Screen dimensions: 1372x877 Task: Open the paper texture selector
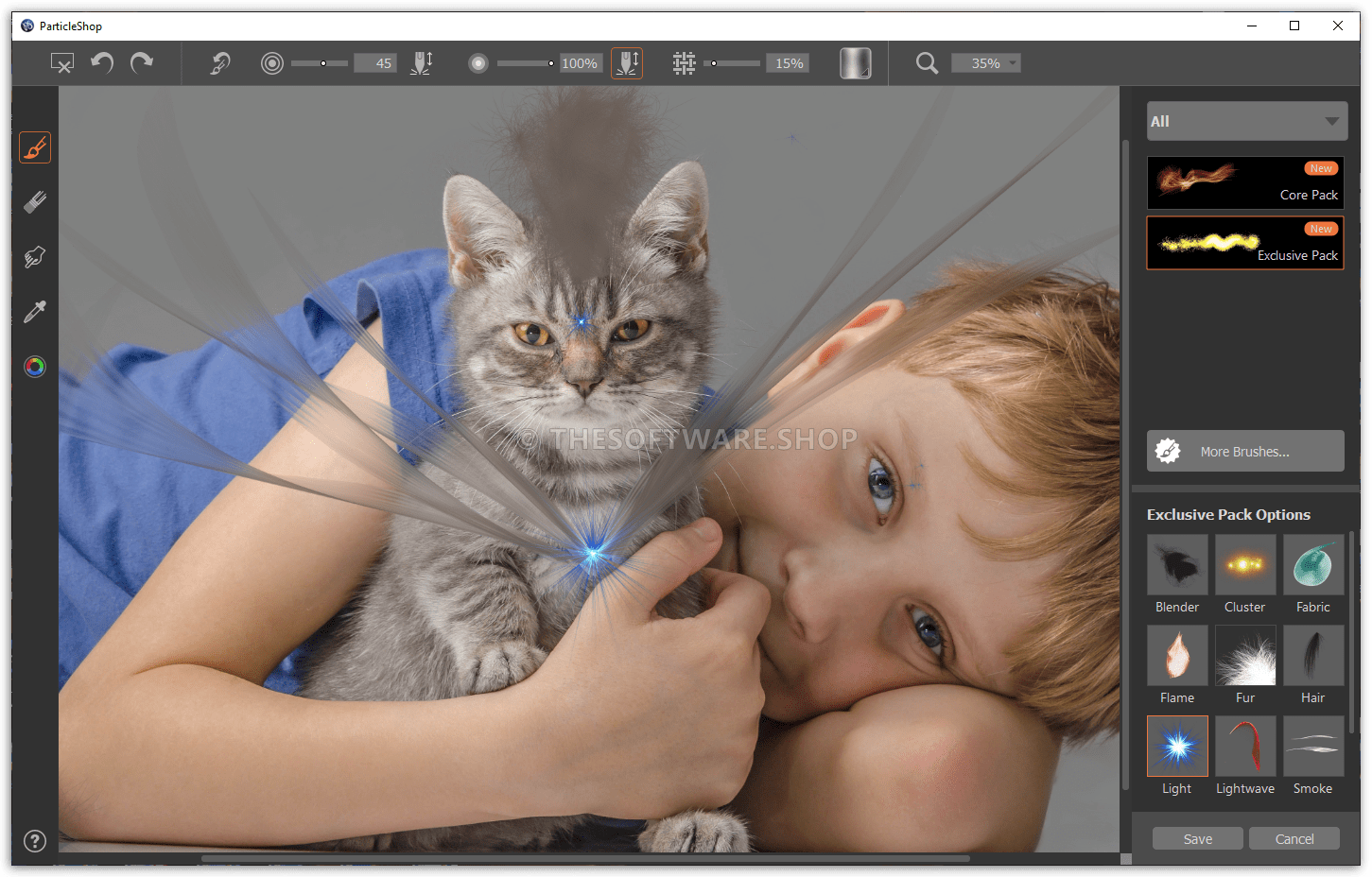click(x=854, y=62)
